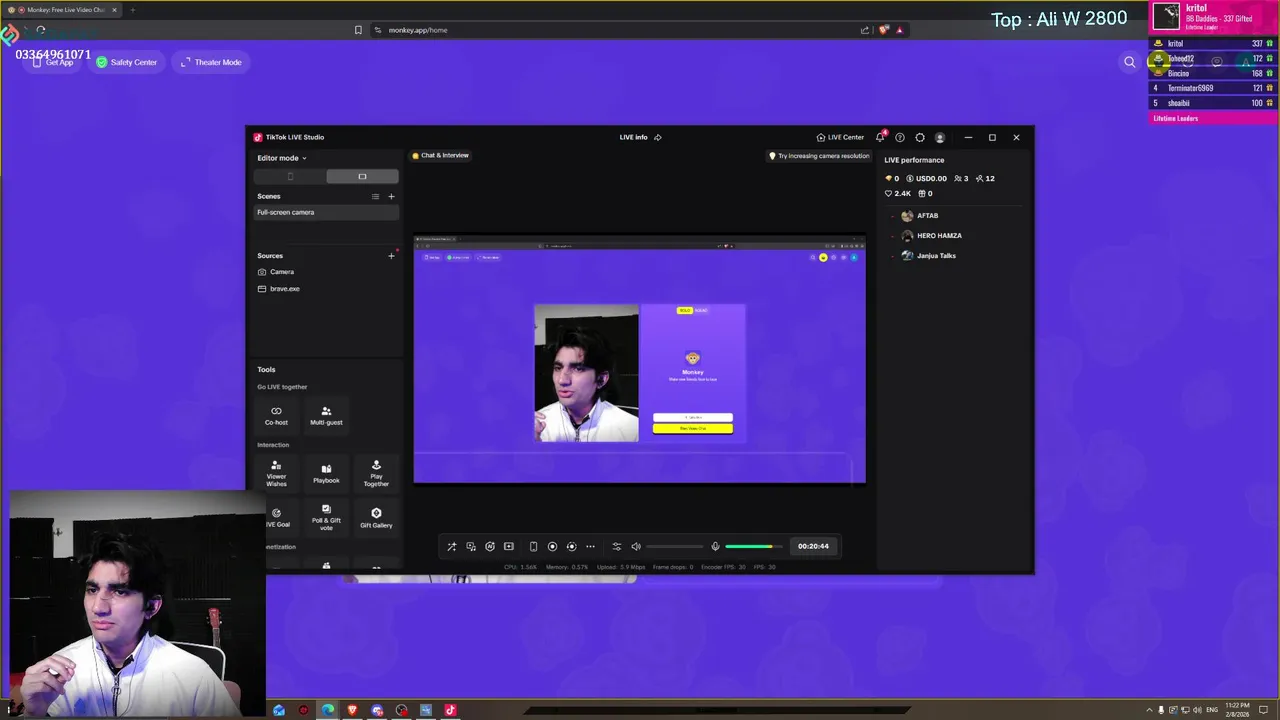This screenshot has height=720, width=1280.
Task: Open the Multi-guest tool
Action: click(326, 415)
